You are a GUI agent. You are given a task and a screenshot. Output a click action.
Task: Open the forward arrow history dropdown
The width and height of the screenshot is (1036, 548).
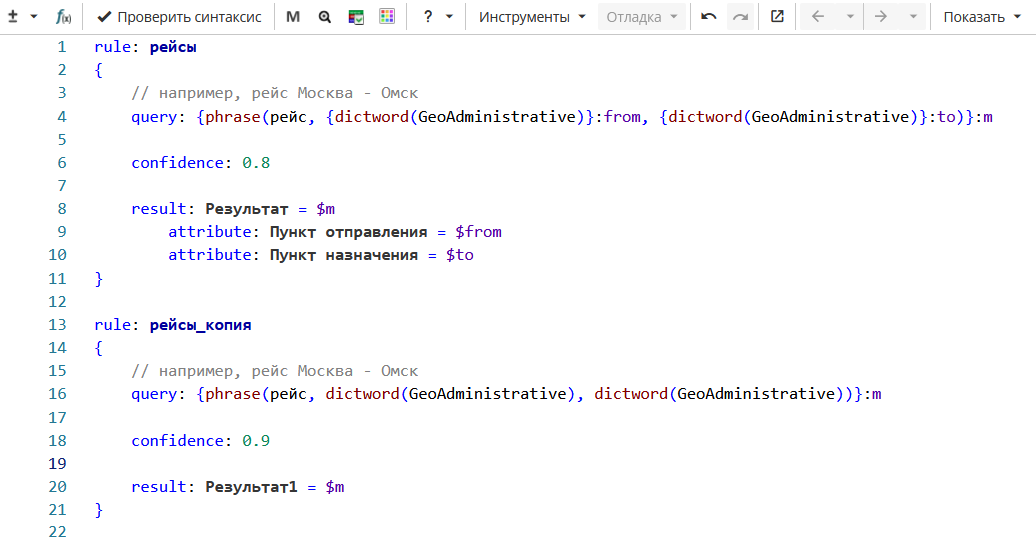click(913, 17)
